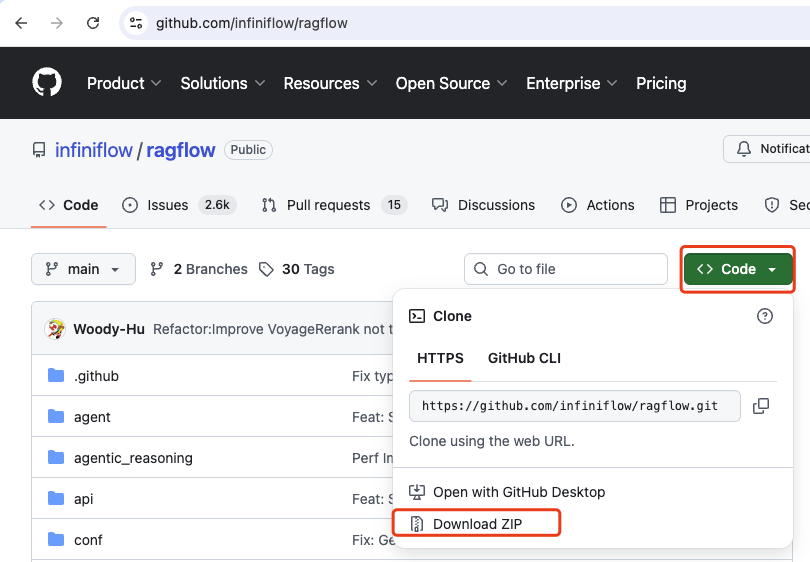
Task: Toggle the green Code dropdown button
Action: pos(738,269)
